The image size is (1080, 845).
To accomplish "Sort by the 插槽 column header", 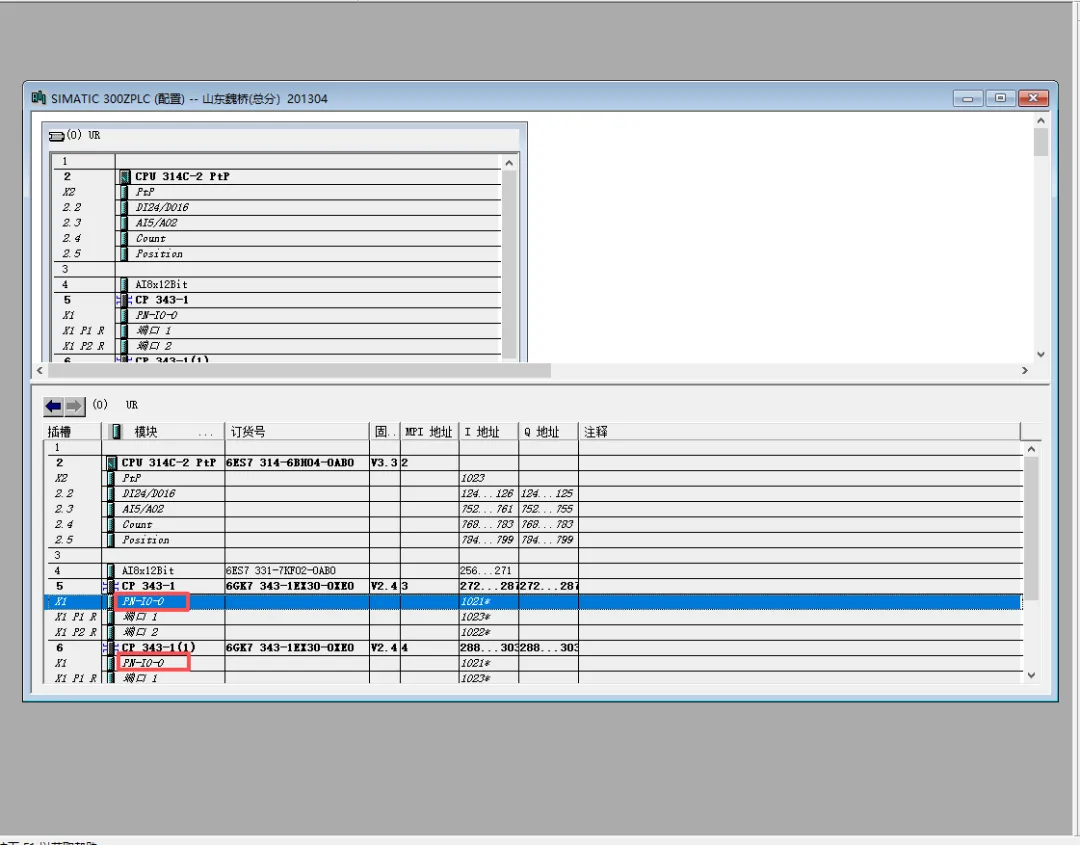I will click(74, 432).
